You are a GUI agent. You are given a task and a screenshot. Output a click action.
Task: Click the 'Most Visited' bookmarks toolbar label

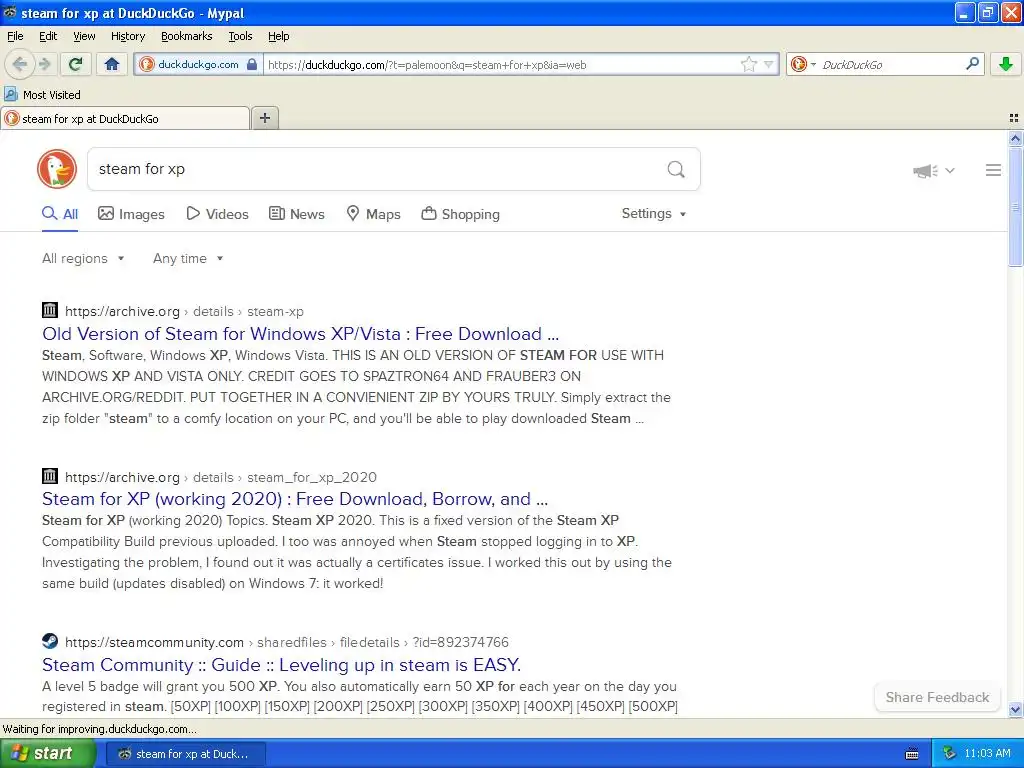(52, 95)
